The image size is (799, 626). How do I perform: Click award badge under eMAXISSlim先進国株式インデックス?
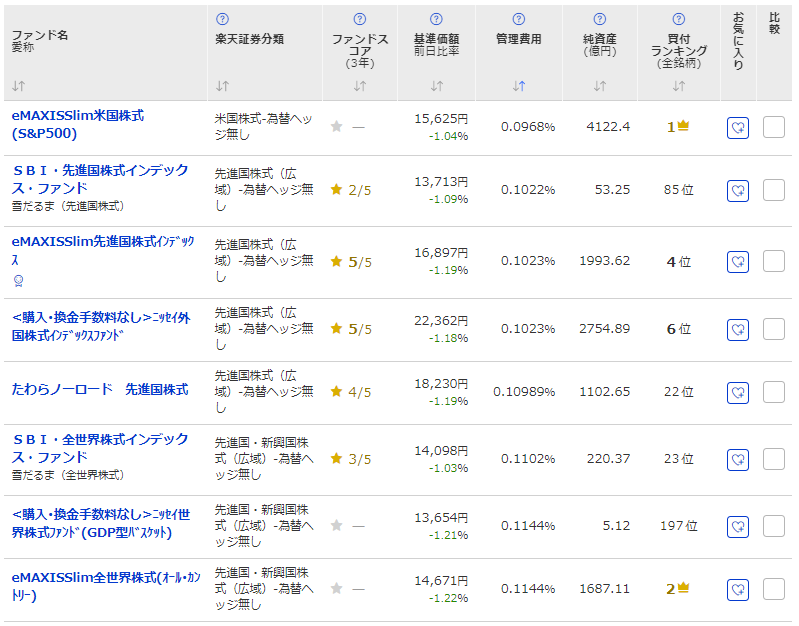pos(18,281)
